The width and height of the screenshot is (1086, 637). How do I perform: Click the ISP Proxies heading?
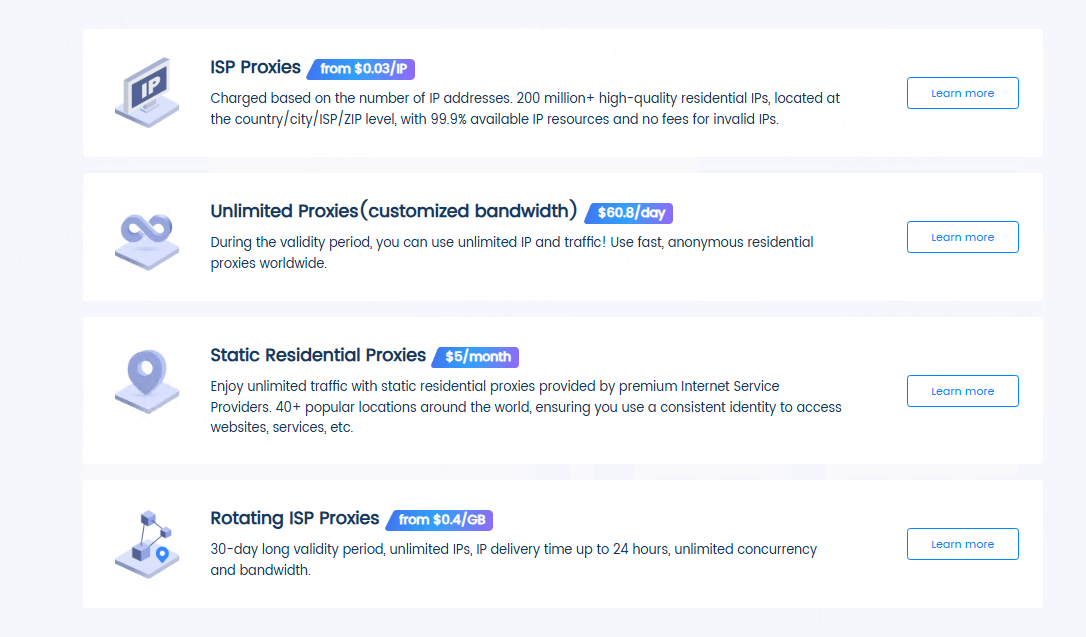255,67
